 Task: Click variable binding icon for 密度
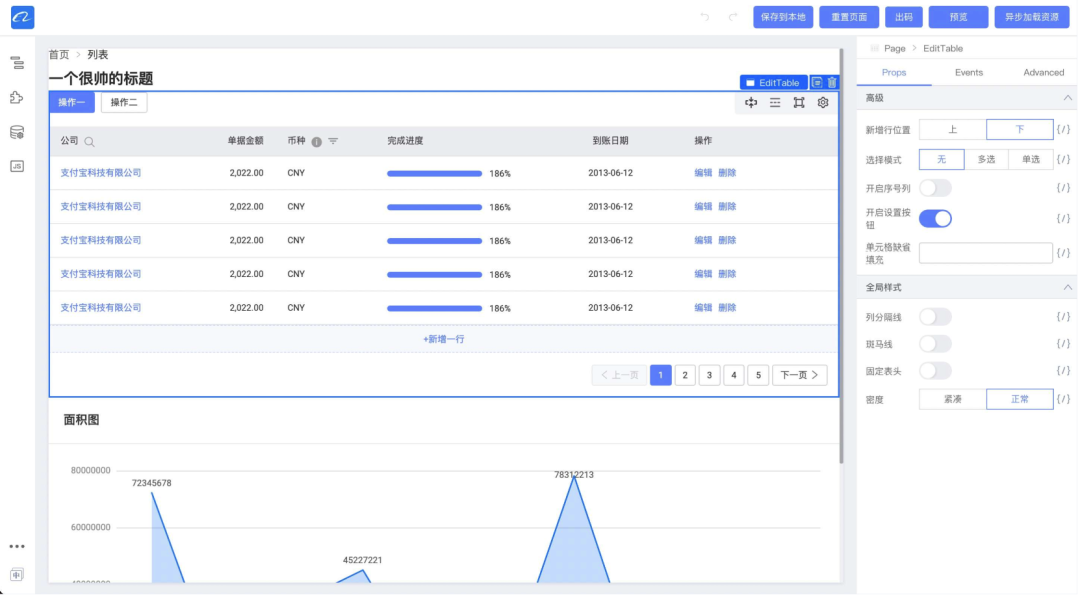(x=1063, y=399)
